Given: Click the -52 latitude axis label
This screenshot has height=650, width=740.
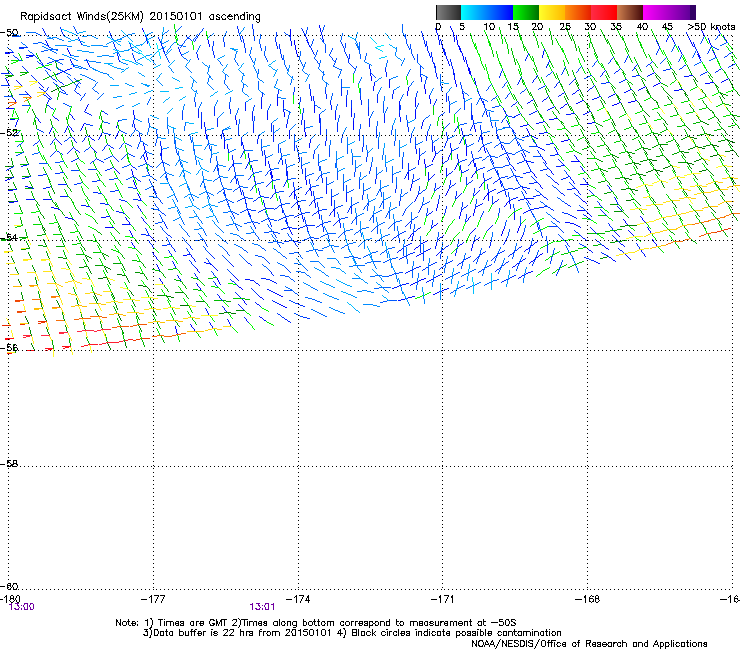Looking at the screenshot, I should pos(9,133).
